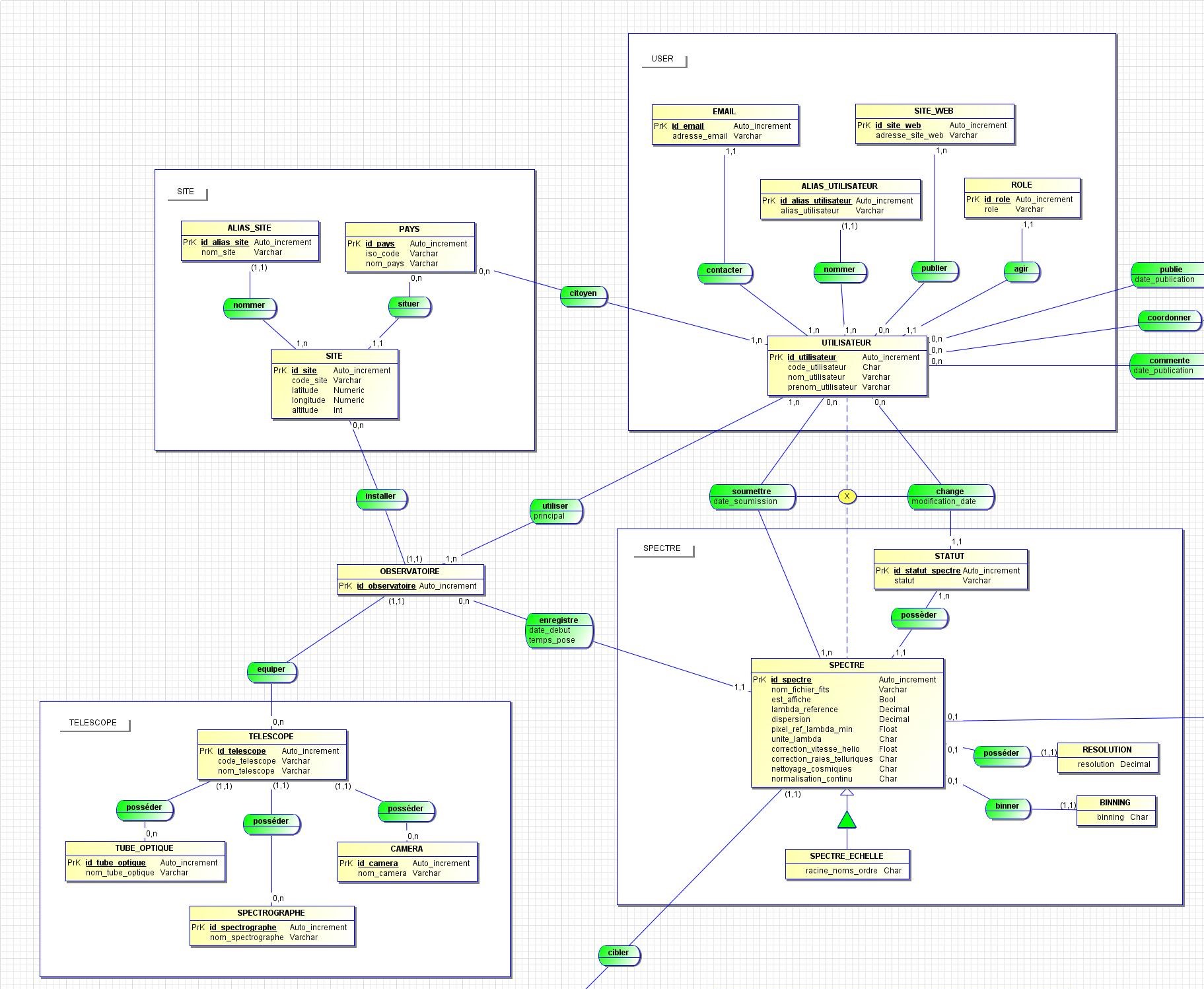This screenshot has width=1204, height=989.
Task: Select the green inheritance triangle under SPECTRE
Action: click(x=847, y=820)
